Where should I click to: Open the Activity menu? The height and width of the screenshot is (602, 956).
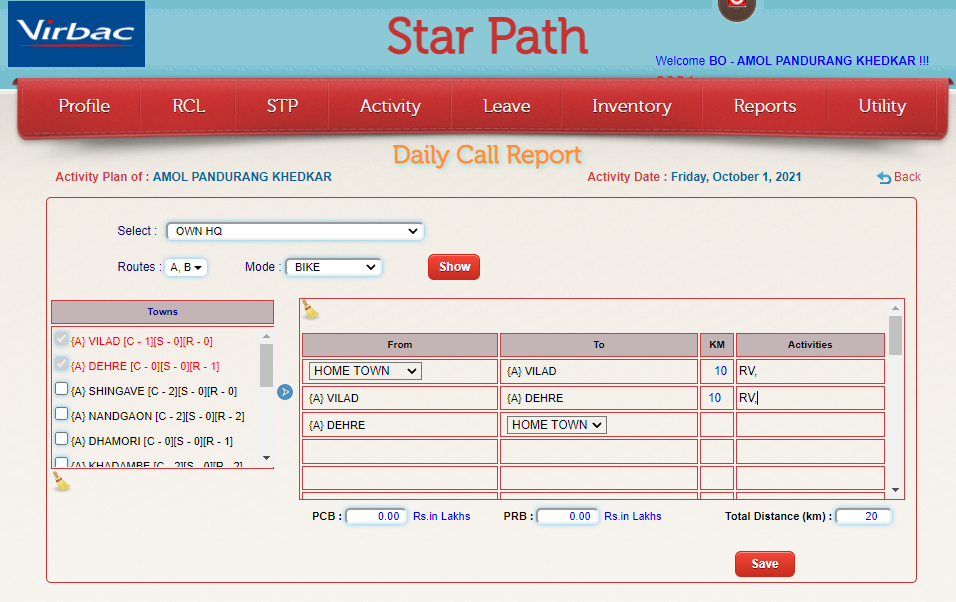pos(390,106)
